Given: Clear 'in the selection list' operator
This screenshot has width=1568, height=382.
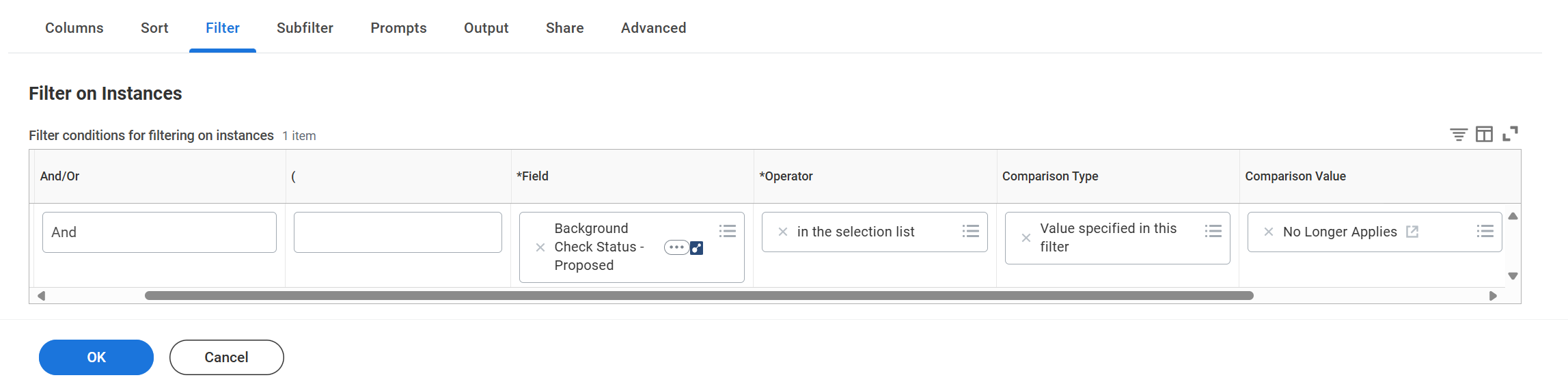Looking at the screenshot, I should point(783,232).
